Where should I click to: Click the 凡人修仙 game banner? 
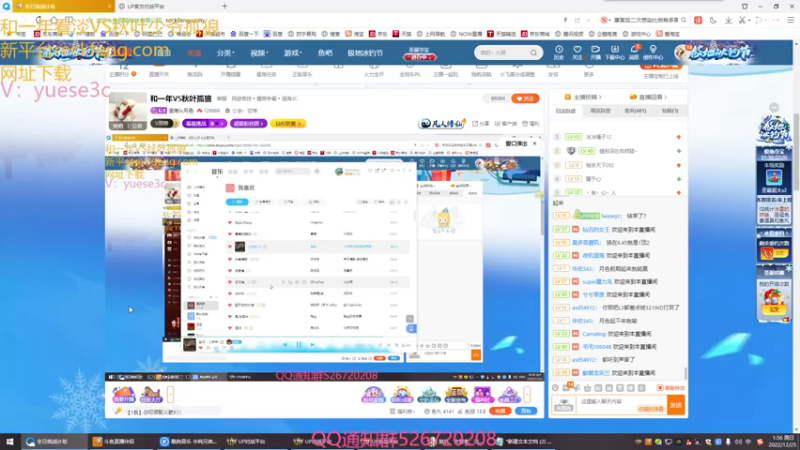click(442, 123)
